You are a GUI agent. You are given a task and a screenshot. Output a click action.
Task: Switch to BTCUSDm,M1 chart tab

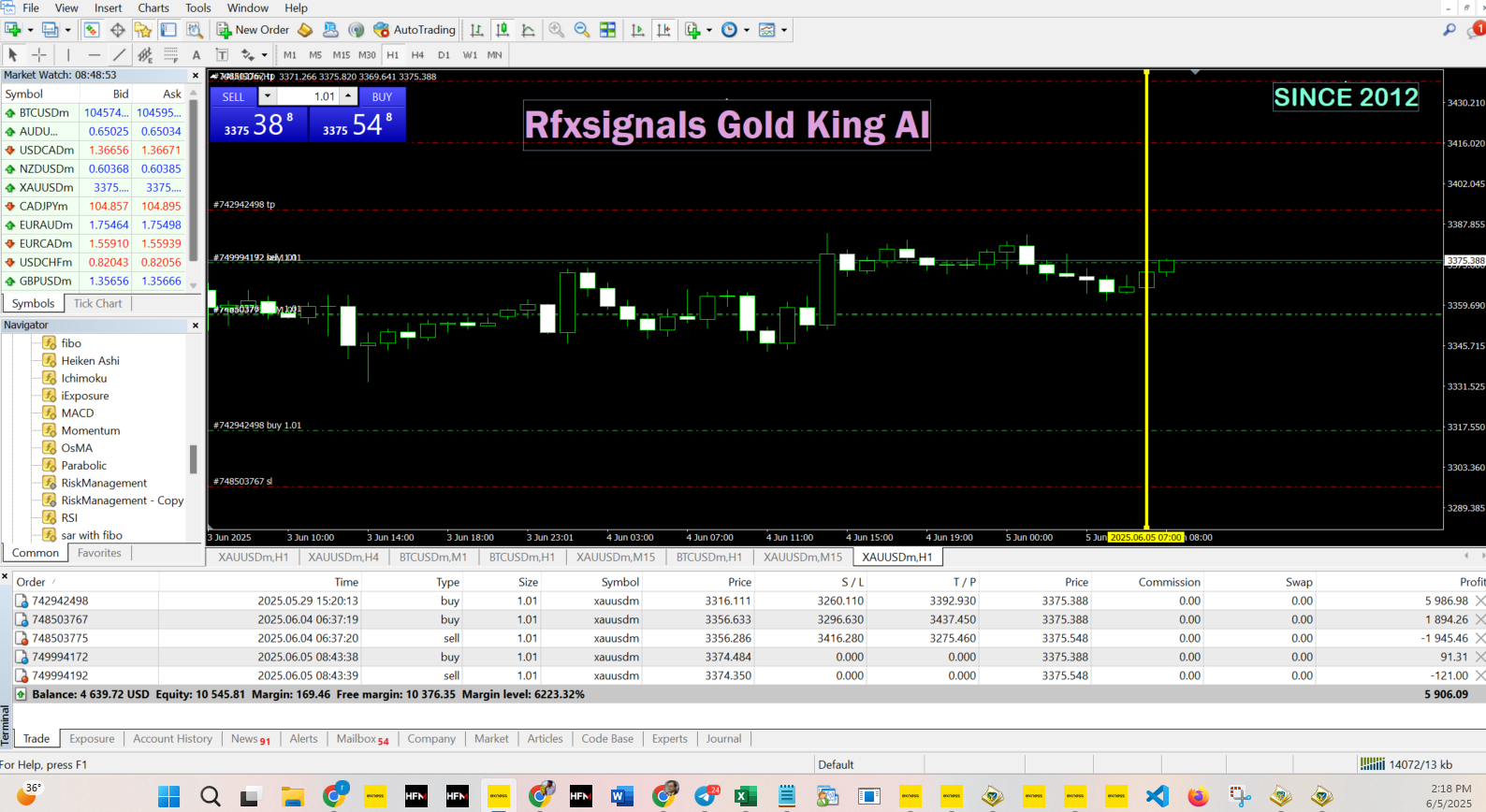pyautogui.click(x=433, y=557)
